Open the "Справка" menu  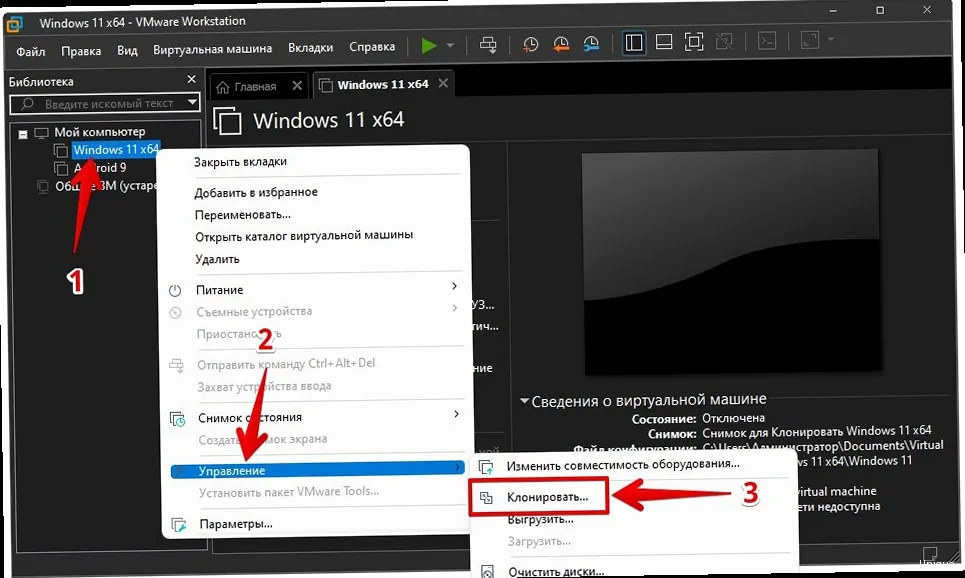[372, 47]
